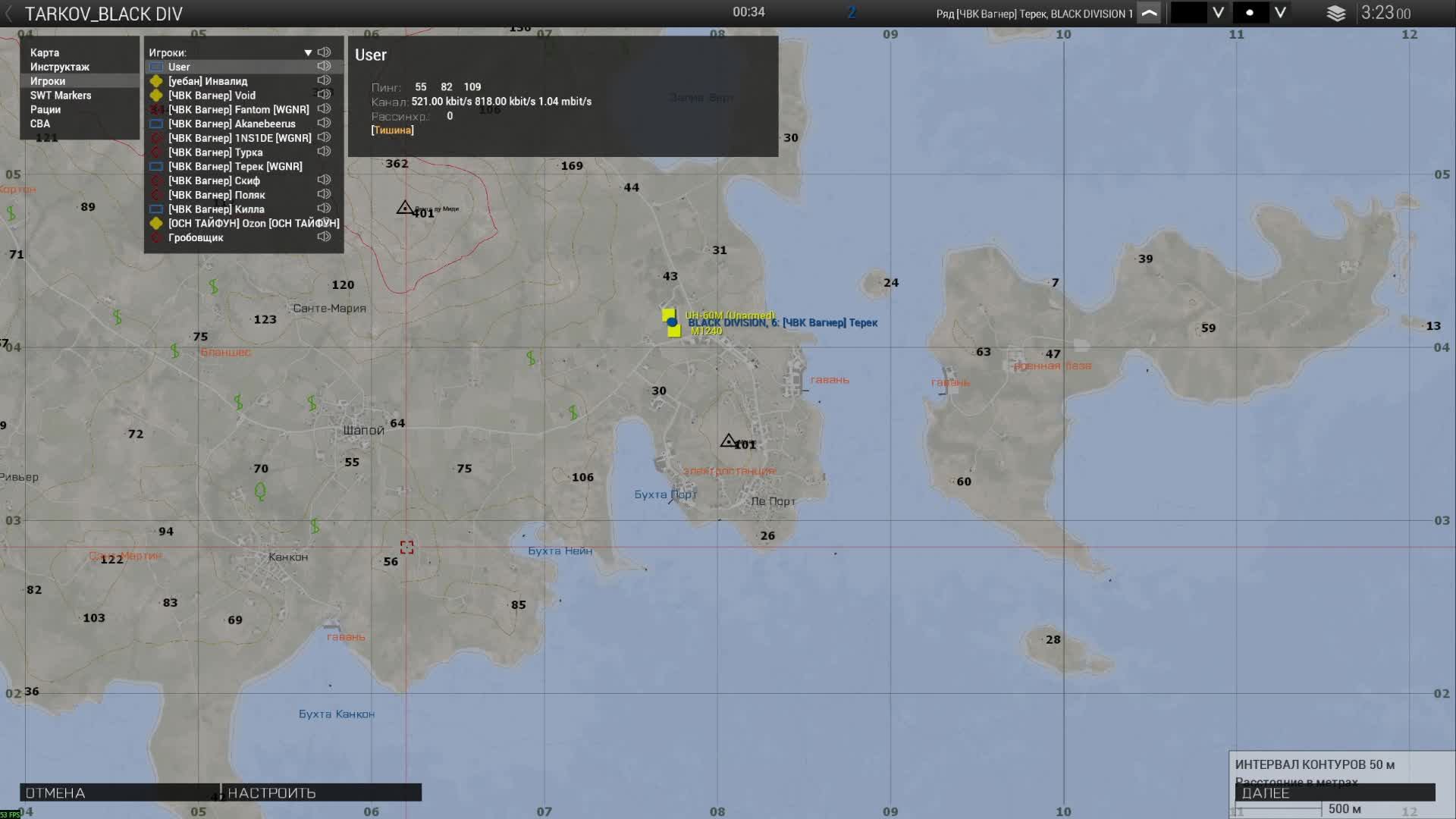Mute the User player speaker
The height and width of the screenshot is (819, 1456).
click(x=325, y=67)
